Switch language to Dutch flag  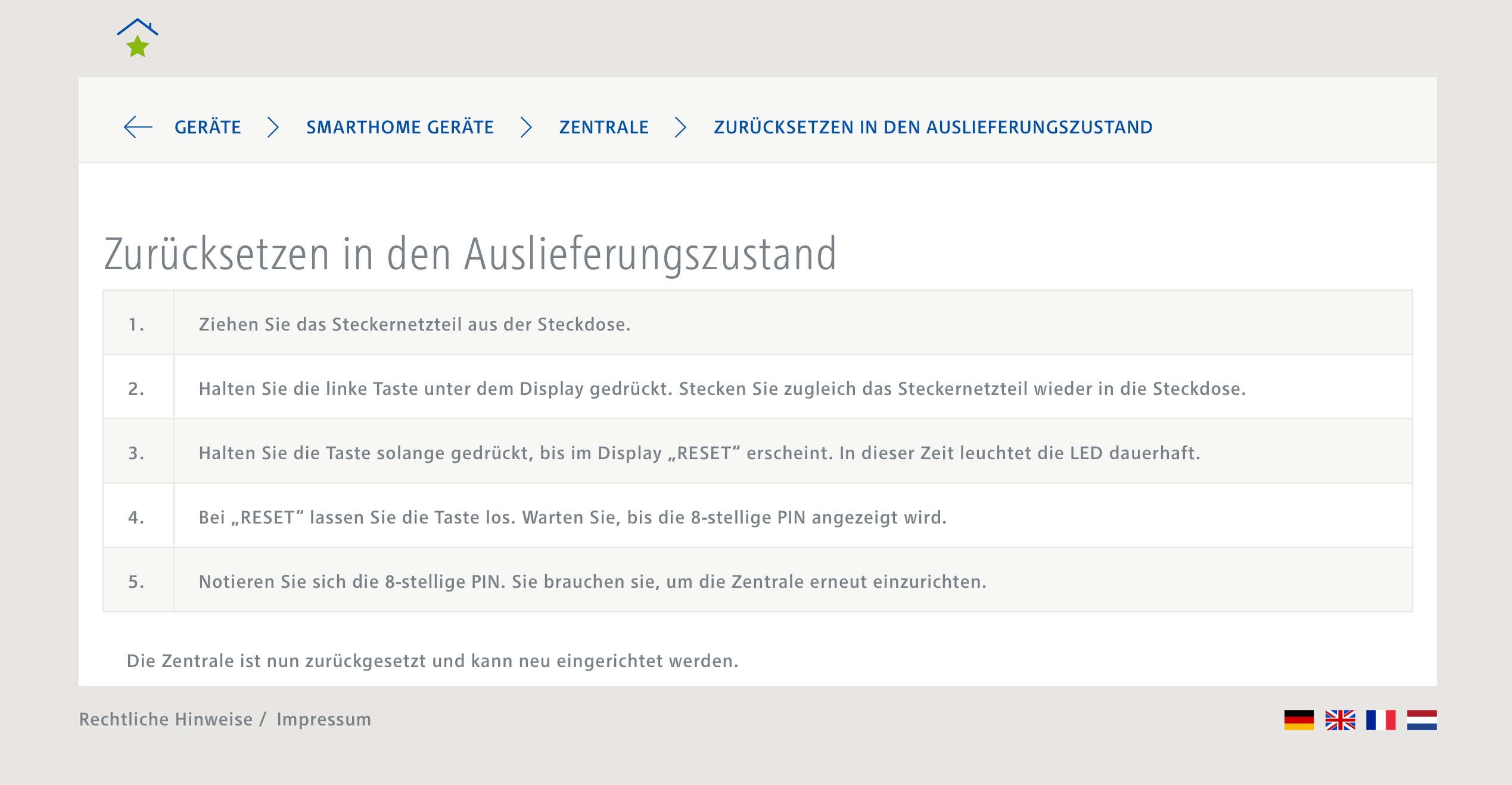click(x=1421, y=719)
